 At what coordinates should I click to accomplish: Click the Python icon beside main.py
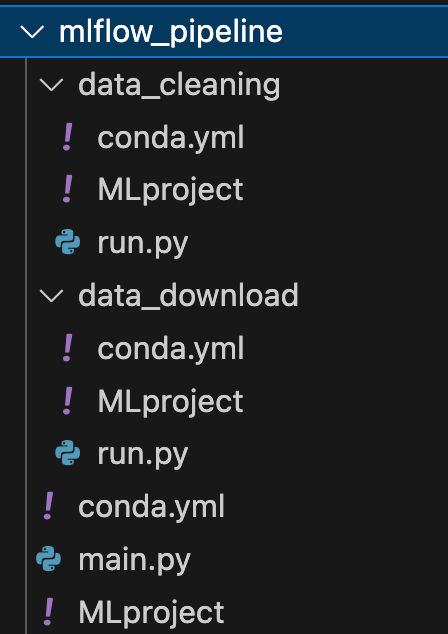pos(49,558)
